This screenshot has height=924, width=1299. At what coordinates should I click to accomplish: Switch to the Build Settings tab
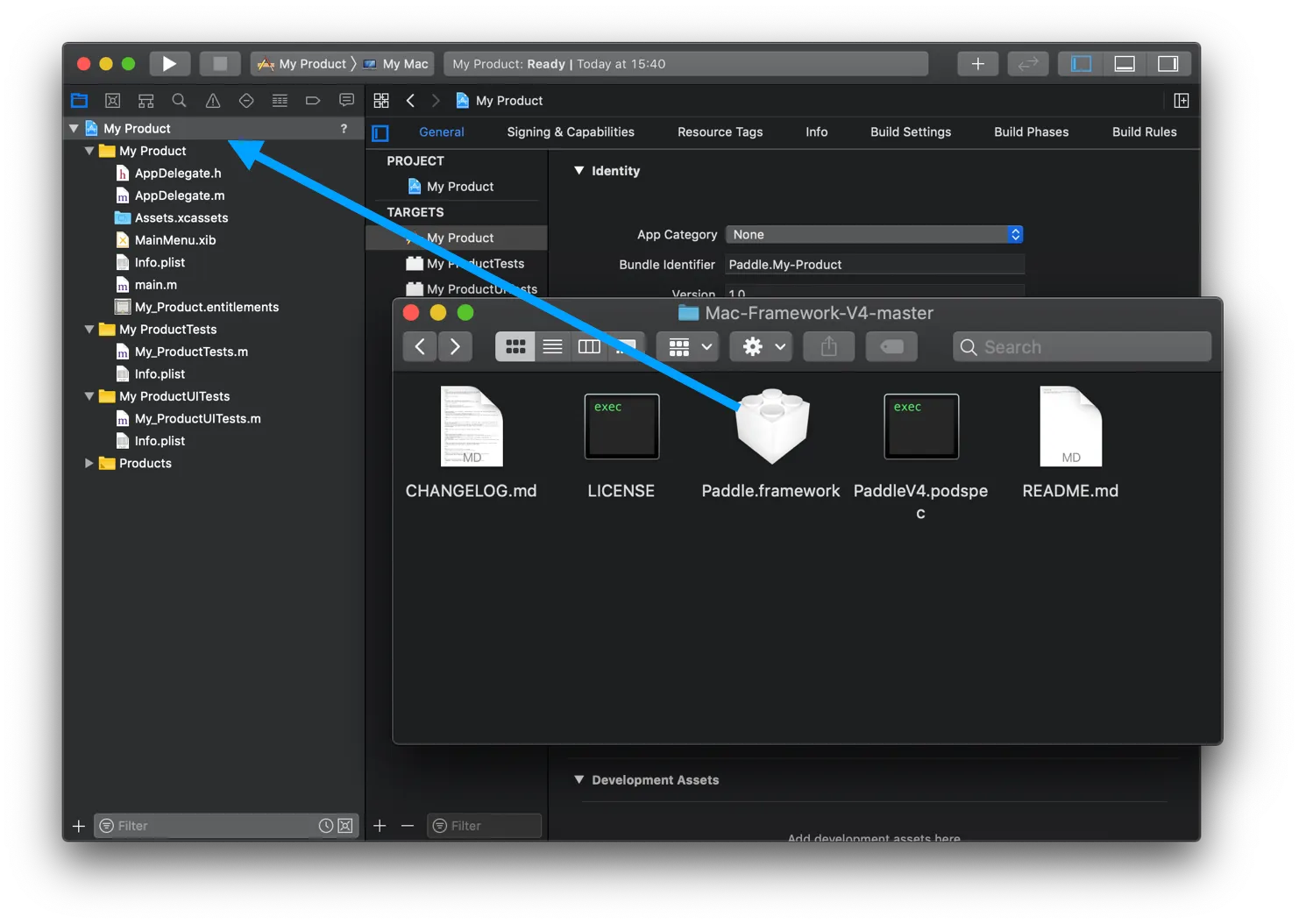pos(910,132)
